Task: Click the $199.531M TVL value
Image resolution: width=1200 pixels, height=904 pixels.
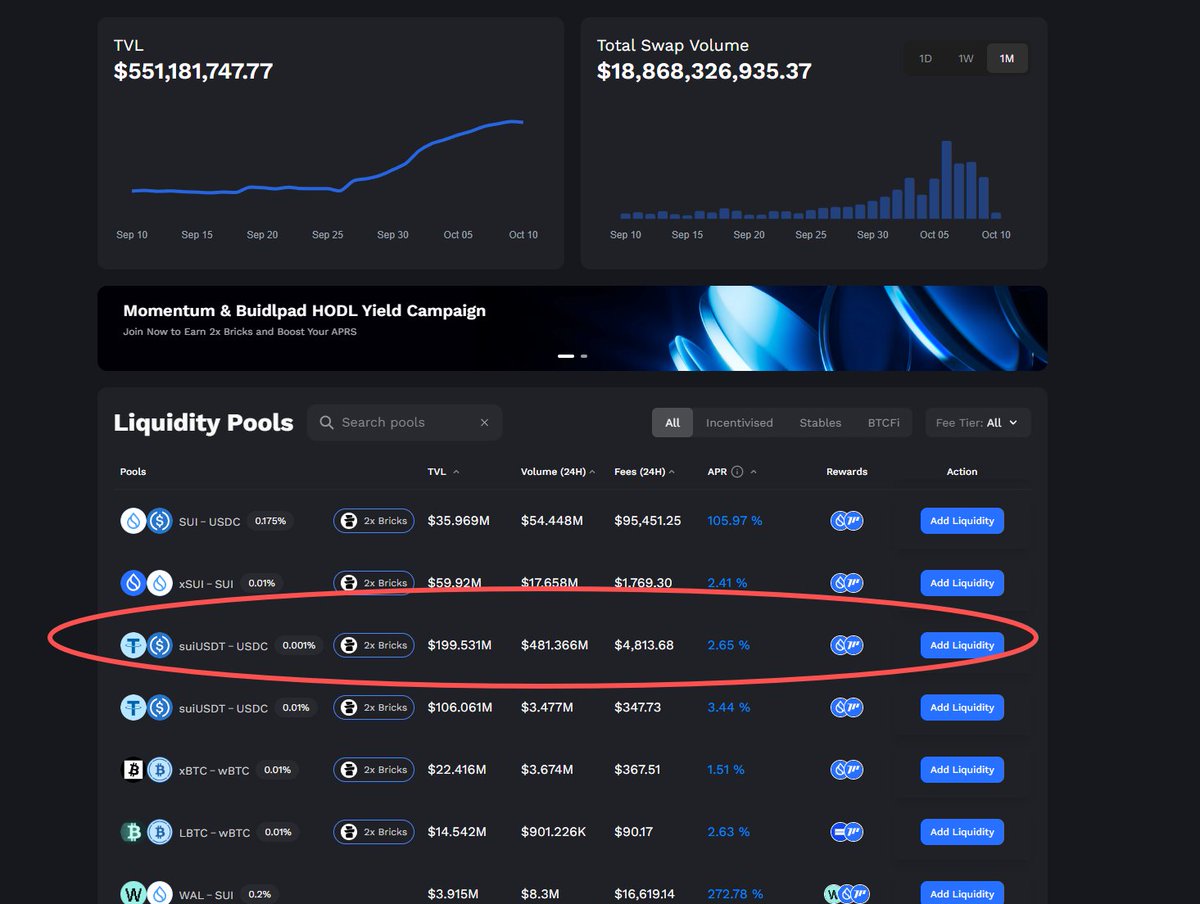Action: (460, 645)
